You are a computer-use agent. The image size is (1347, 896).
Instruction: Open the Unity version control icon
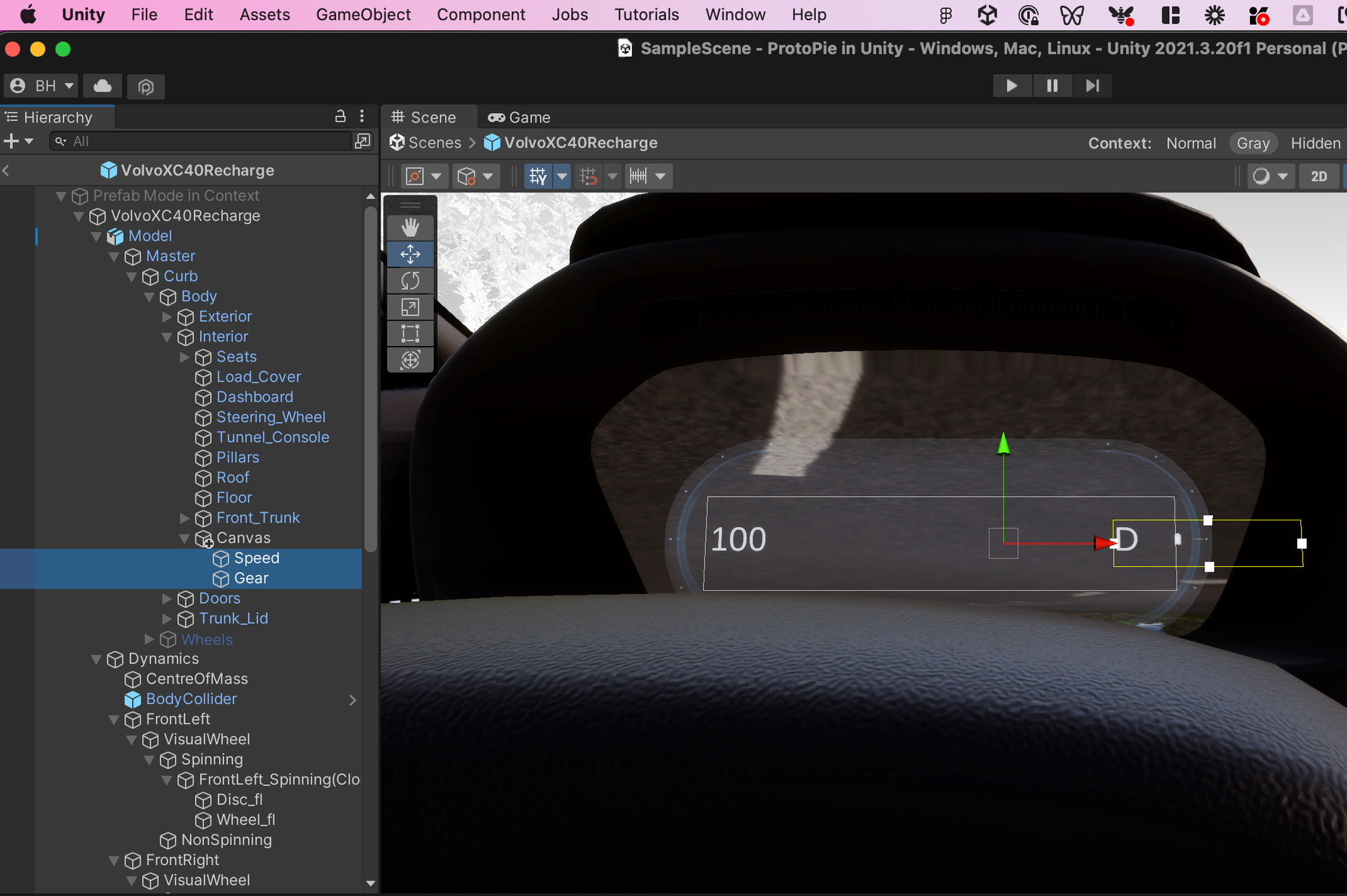click(145, 86)
